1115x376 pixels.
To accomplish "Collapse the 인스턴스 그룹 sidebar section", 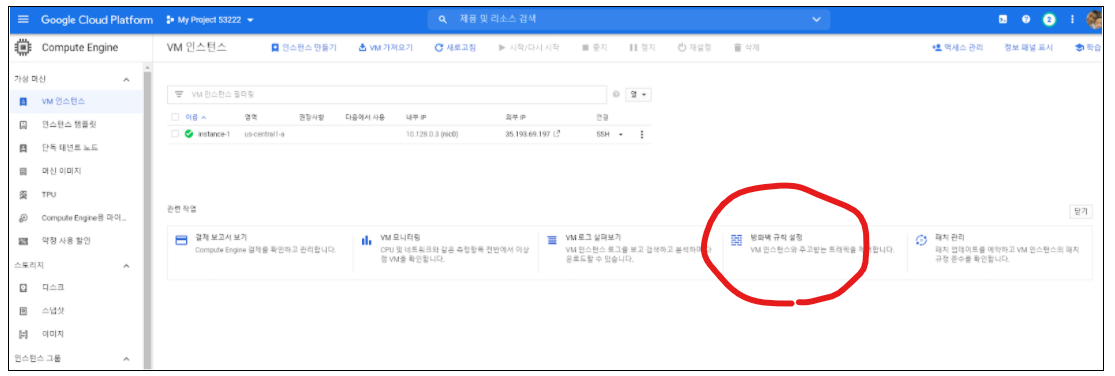I will click(127, 358).
